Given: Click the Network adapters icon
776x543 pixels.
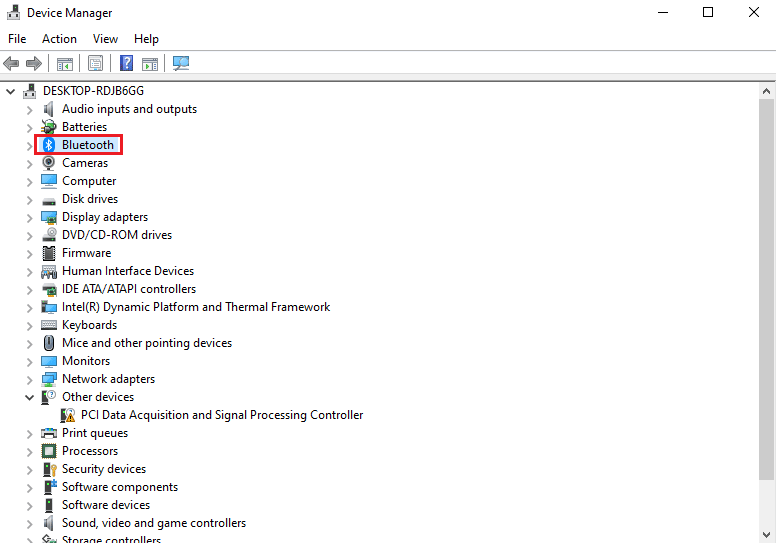Looking at the screenshot, I should pyautogui.click(x=48, y=379).
